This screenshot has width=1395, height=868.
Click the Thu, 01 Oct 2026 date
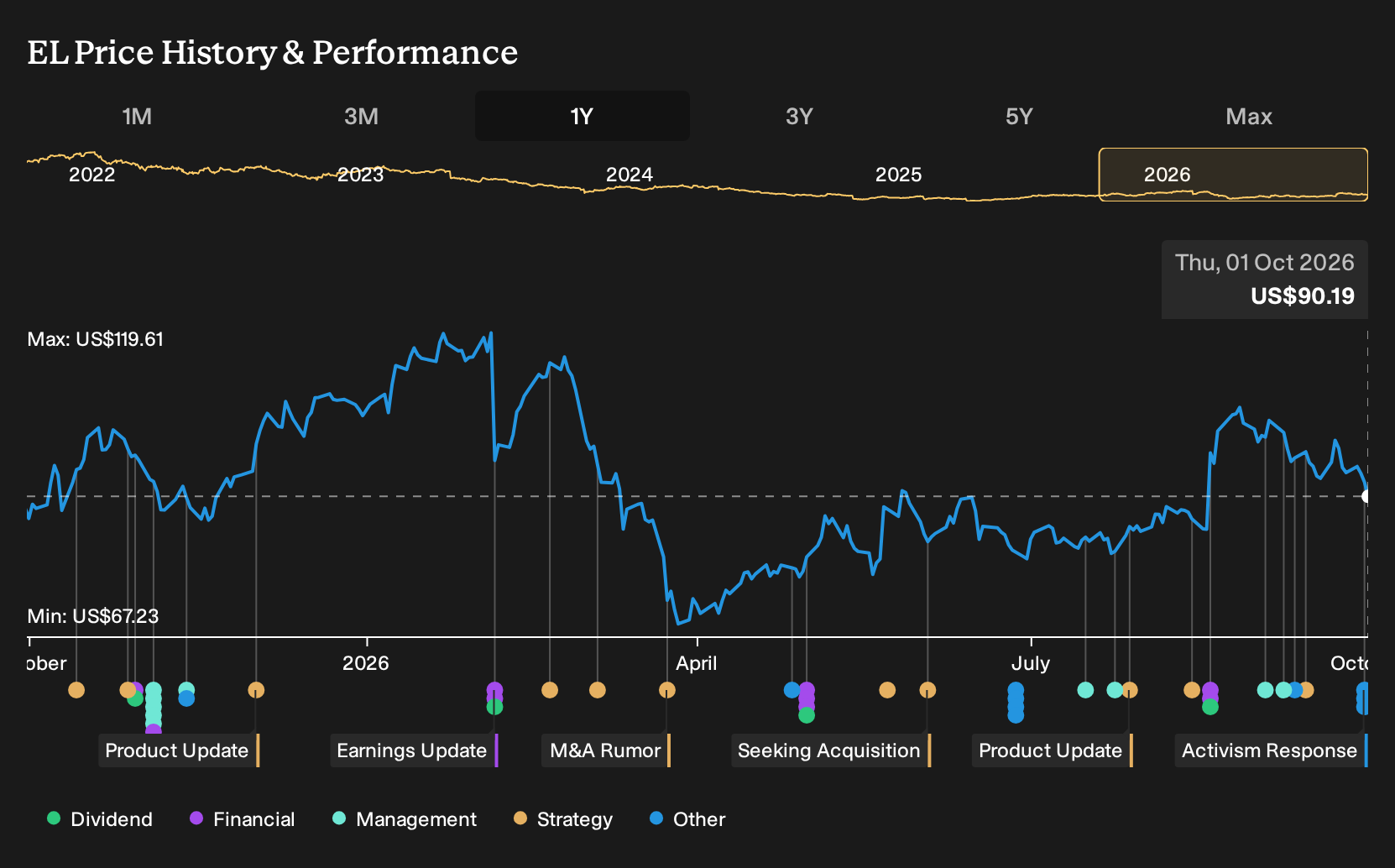pos(1265,263)
